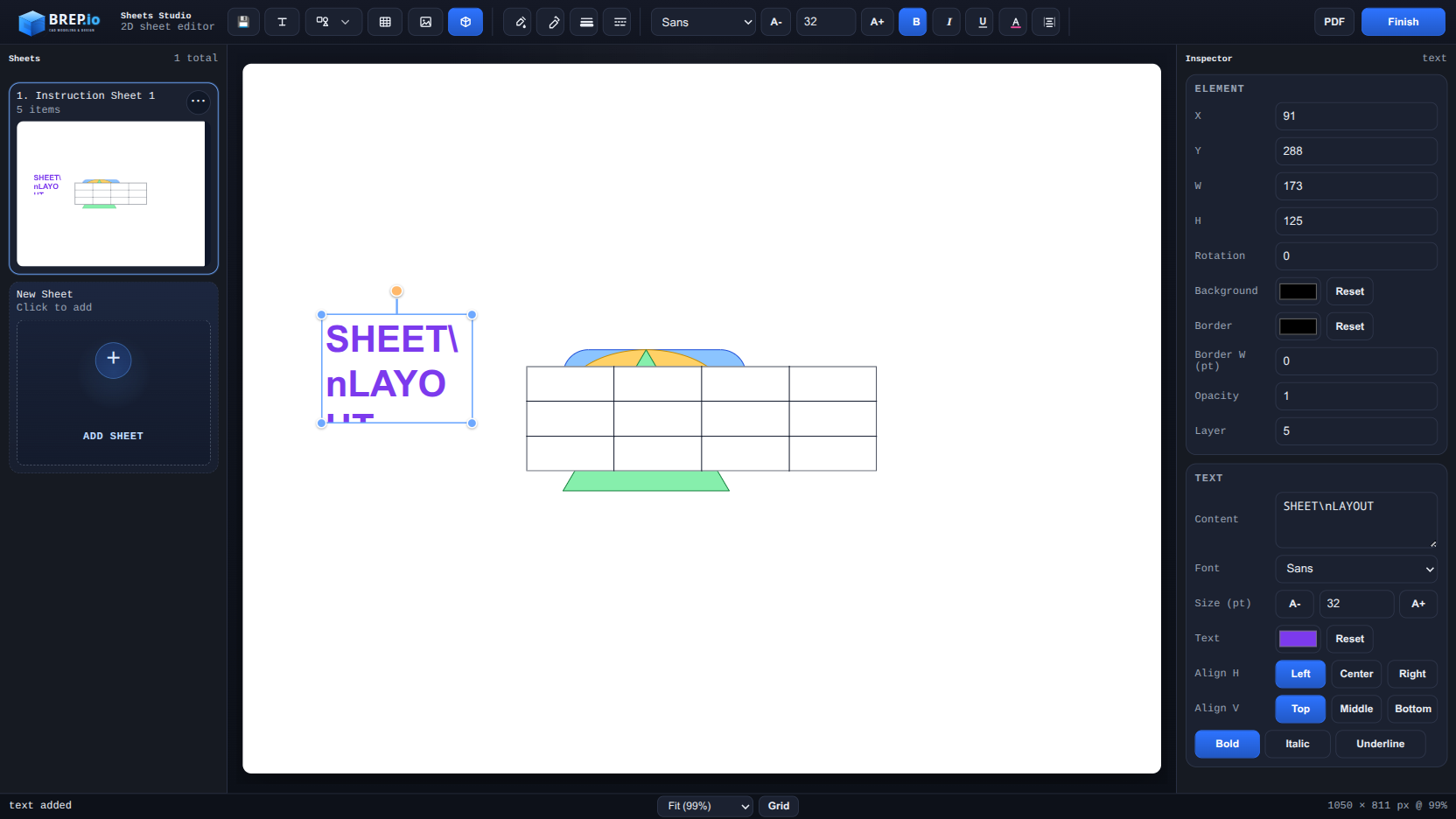Image resolution: width=1456 pixels, height=819 pixels.
Task: Open the purple Text color swatch
Action: (1298, 639)
